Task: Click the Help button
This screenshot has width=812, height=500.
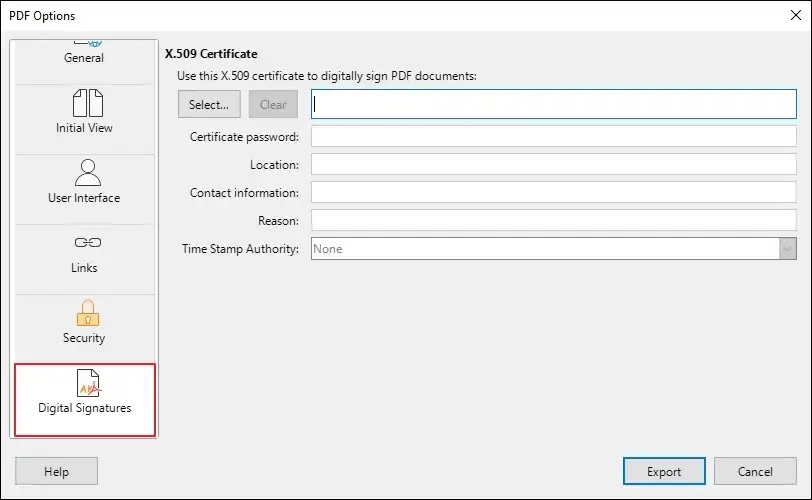Action: [56, 471]
